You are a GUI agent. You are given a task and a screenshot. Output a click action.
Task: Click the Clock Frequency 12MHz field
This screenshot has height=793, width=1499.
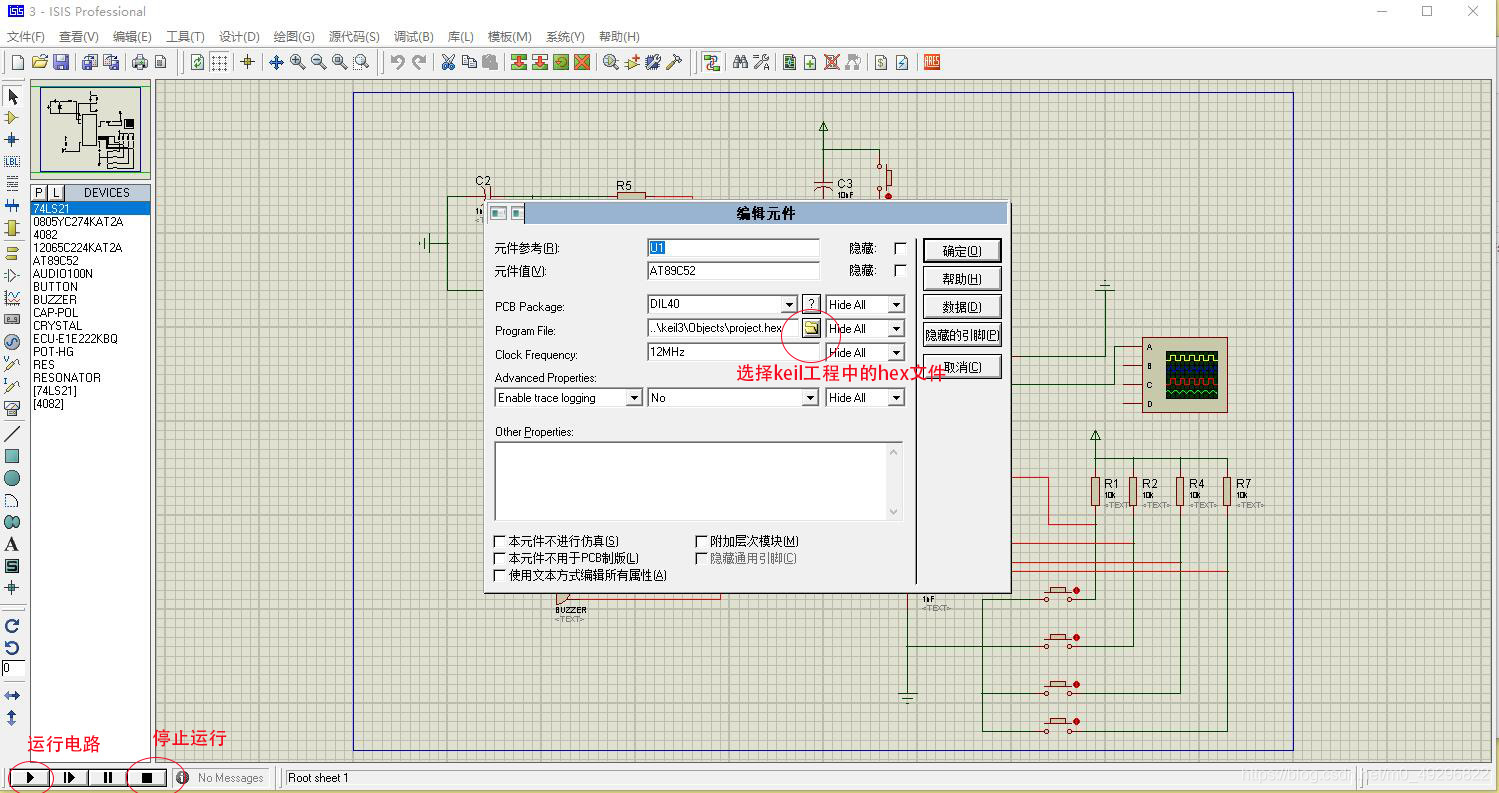click(x=733, y=352)
